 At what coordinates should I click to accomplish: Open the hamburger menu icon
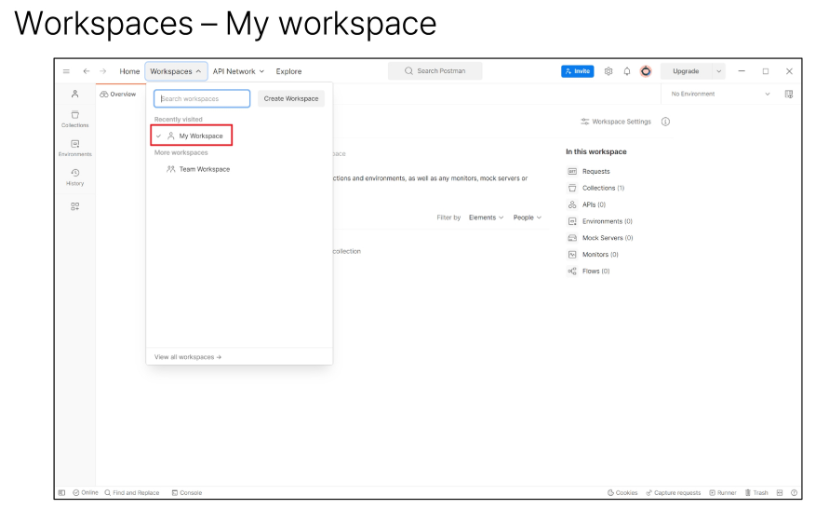click(x=66, y=71)
